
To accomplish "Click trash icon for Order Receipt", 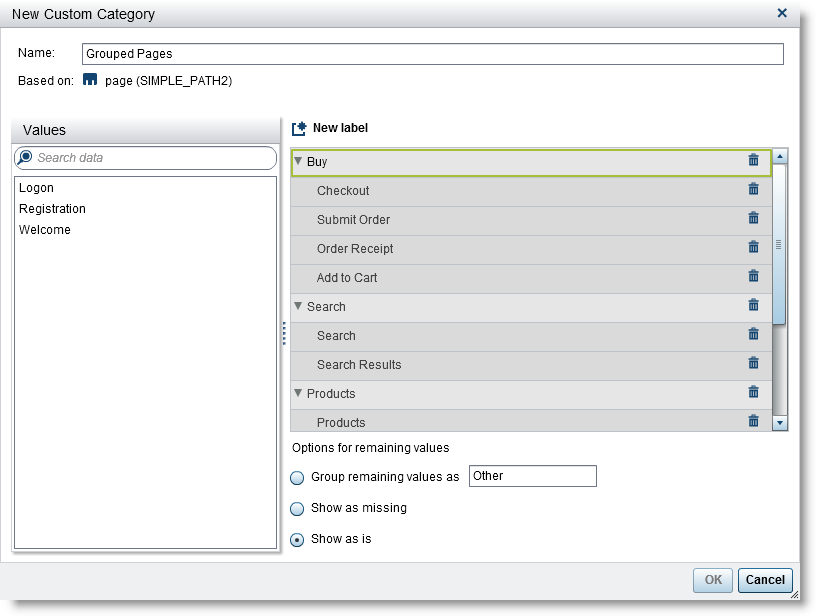I will [753, 247].
